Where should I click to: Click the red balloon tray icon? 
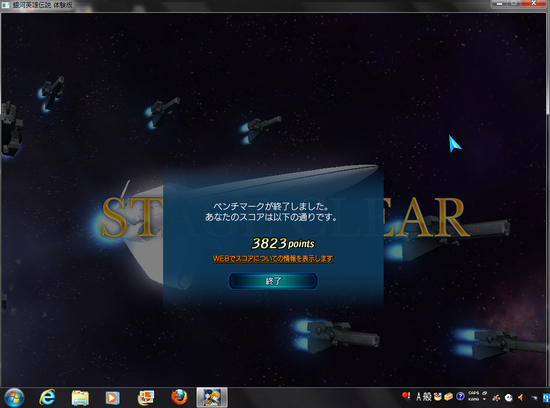pyautogui.click(x=406, y=396)
